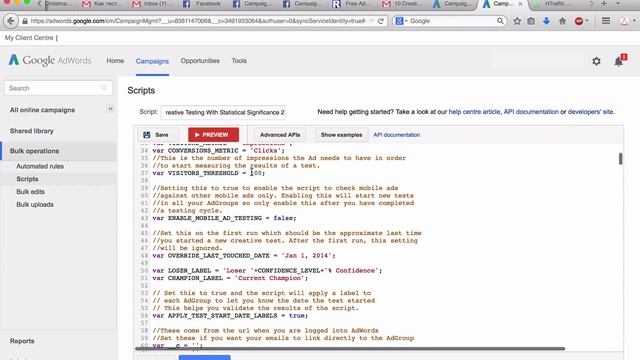Click 'true' value of APPLY_TEST_START_DATE_LABELS
Image resolution: width=640 pixels, height=360 pixels.
(x=297, y=316)
